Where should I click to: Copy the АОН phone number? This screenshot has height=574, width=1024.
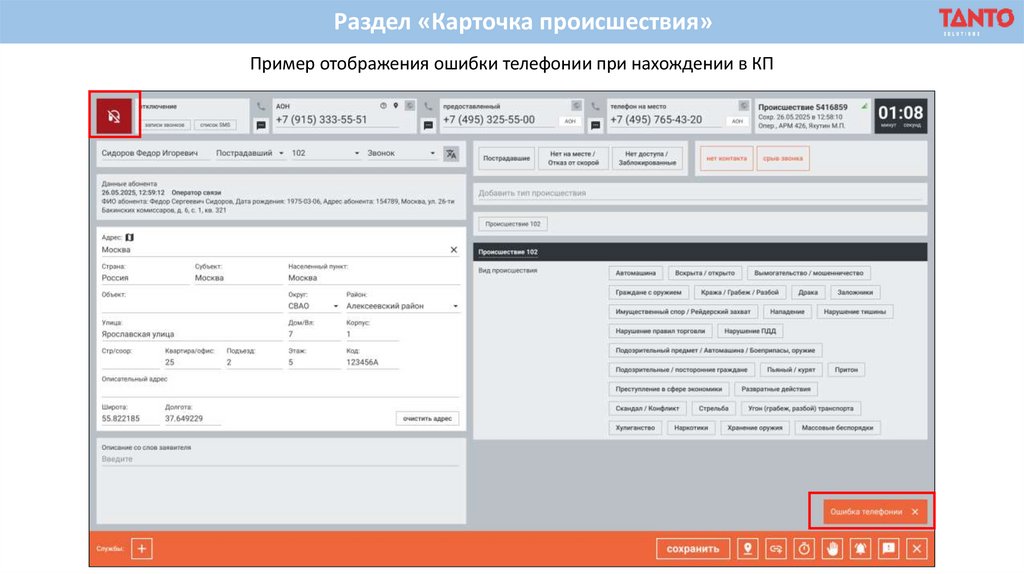tap(409, 106)
